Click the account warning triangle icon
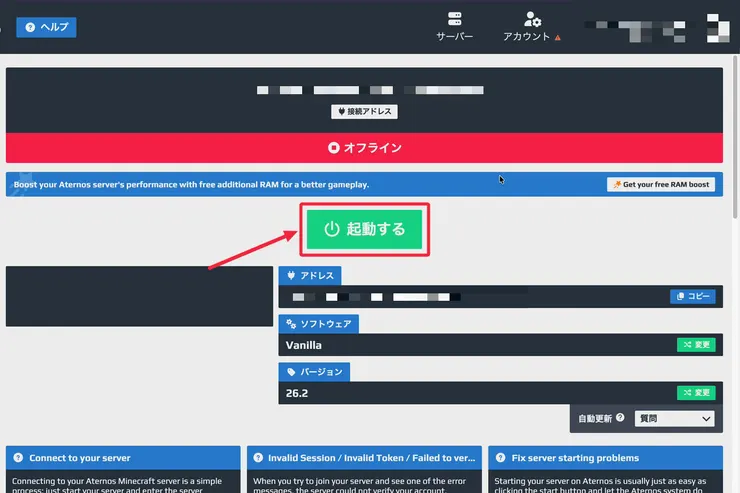 pos(558,38)
